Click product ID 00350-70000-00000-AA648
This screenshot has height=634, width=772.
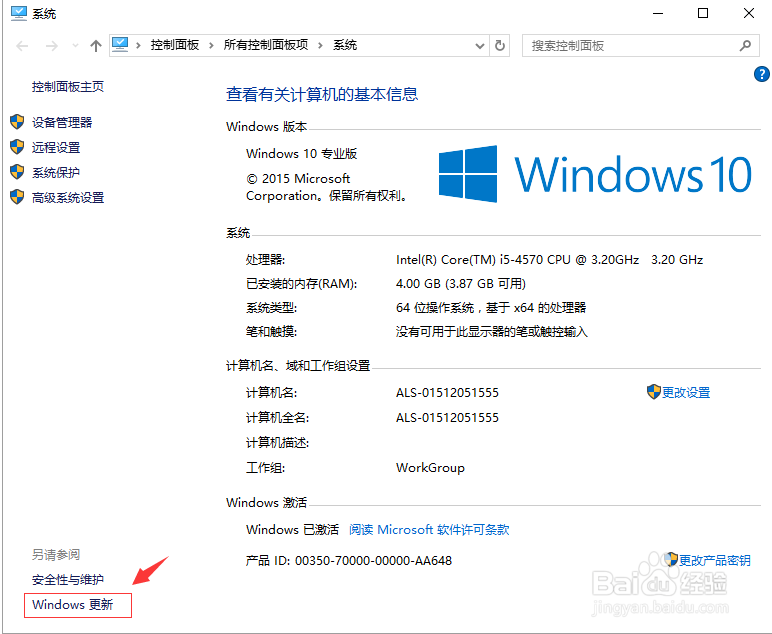click(374, 561)
